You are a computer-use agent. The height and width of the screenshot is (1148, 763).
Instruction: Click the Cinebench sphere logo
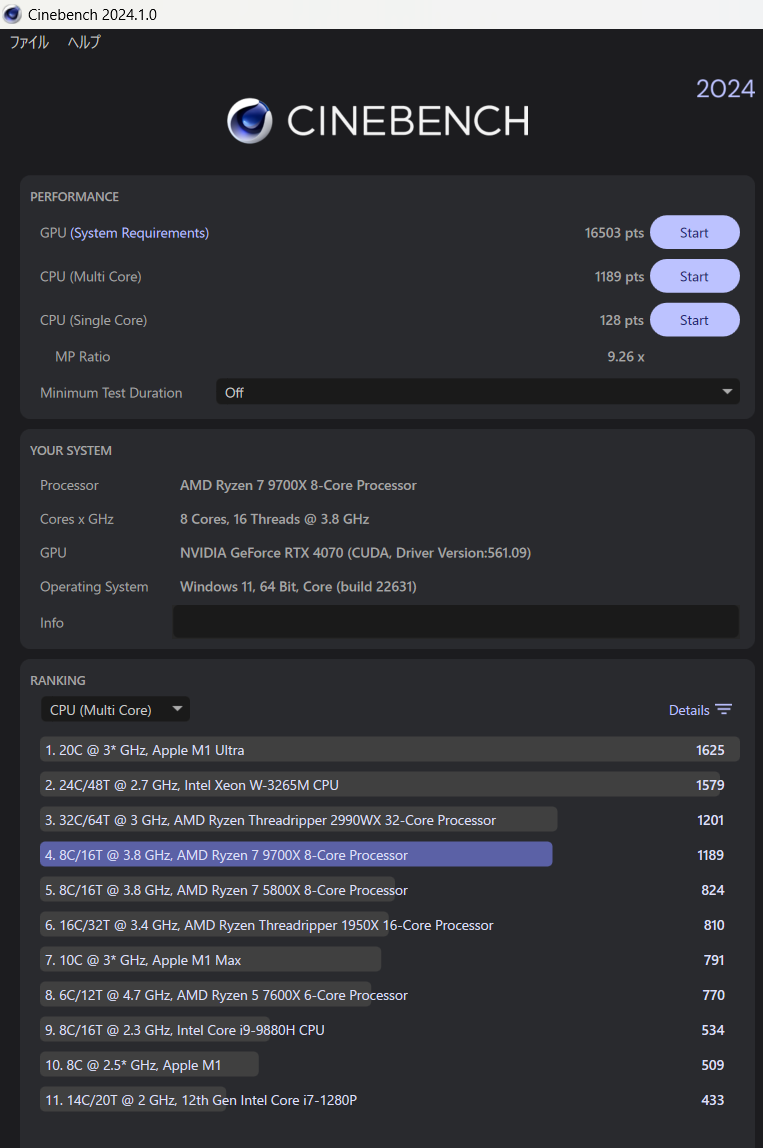(249, 121)
